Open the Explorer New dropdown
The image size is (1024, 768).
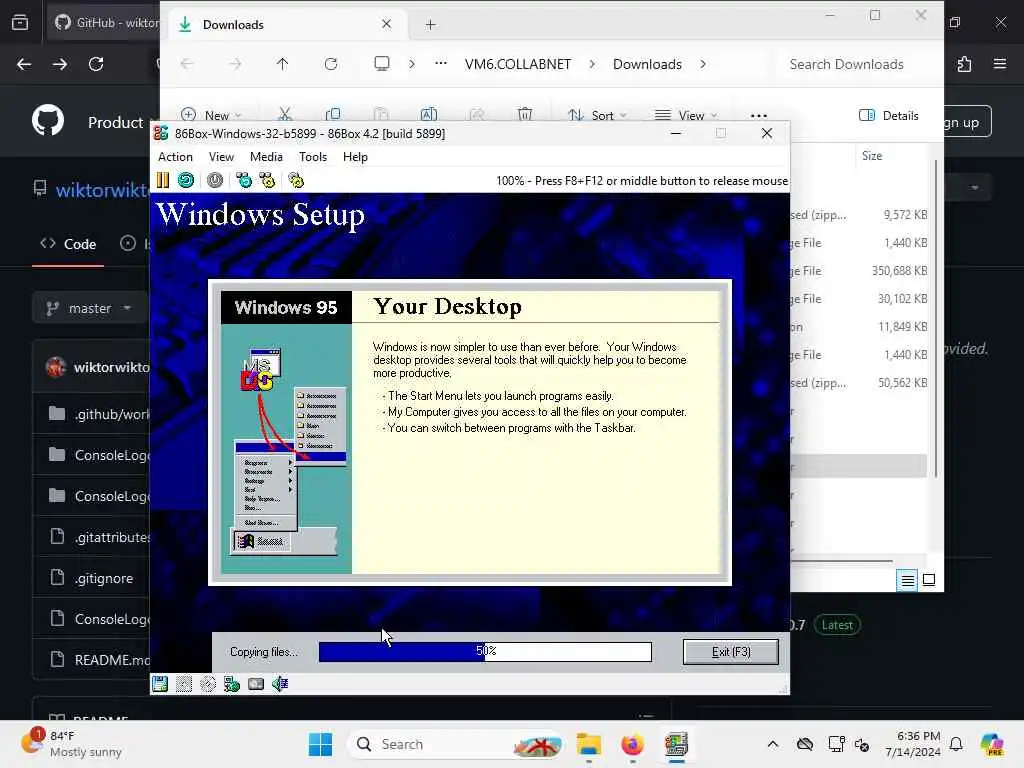tap(212, 115)
